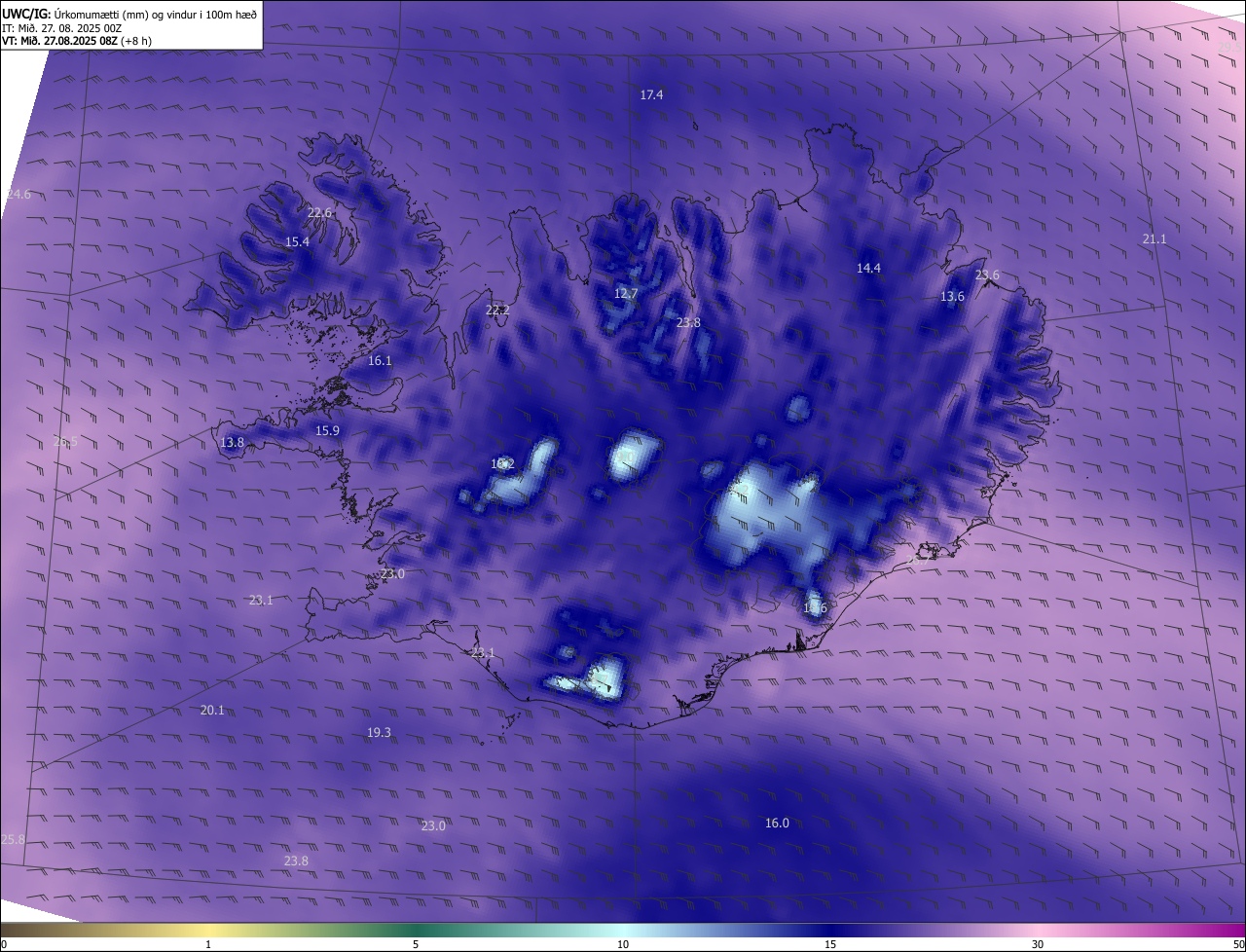1246x952 pixels.
Task: Click the 22.6 value in the Westfjords
Action: pos(319,212)
